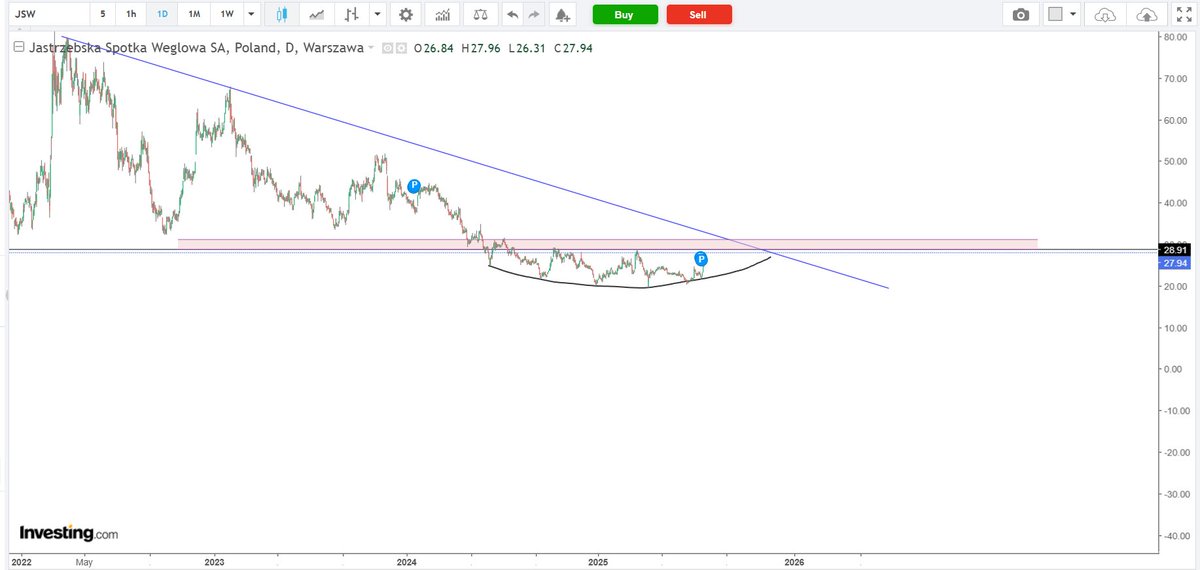This screenshot has width=1200, height=570.
Task: Open the chart style dropdown arrow after bars icon
Action: coord(376,15)
